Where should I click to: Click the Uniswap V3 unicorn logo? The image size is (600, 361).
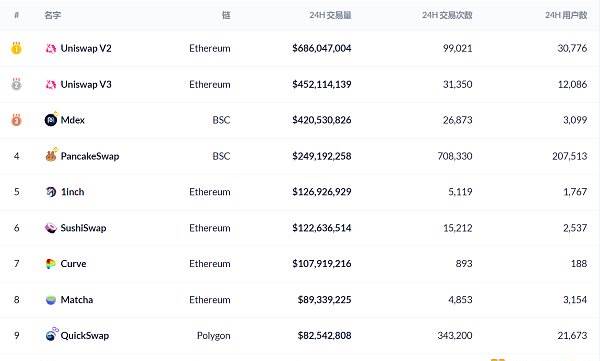[x=51, y=84]
